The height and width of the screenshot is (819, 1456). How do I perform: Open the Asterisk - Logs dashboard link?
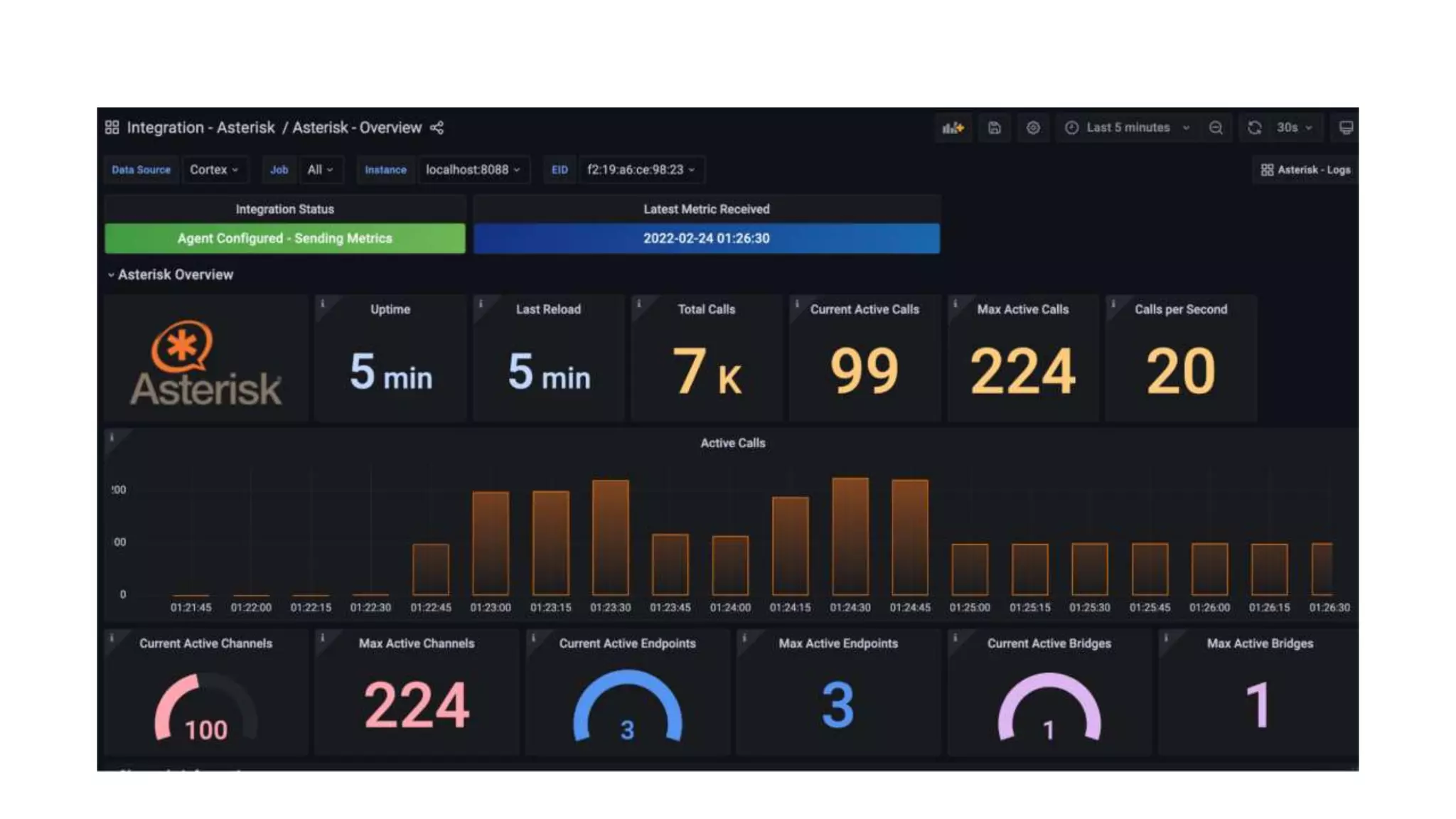coord(1305,170)
